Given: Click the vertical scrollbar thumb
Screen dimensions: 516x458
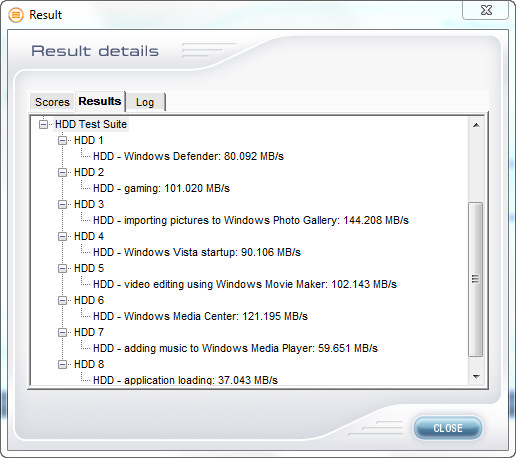Looking at the screenshot, I should pyautogui.click(x=476, y=279).
